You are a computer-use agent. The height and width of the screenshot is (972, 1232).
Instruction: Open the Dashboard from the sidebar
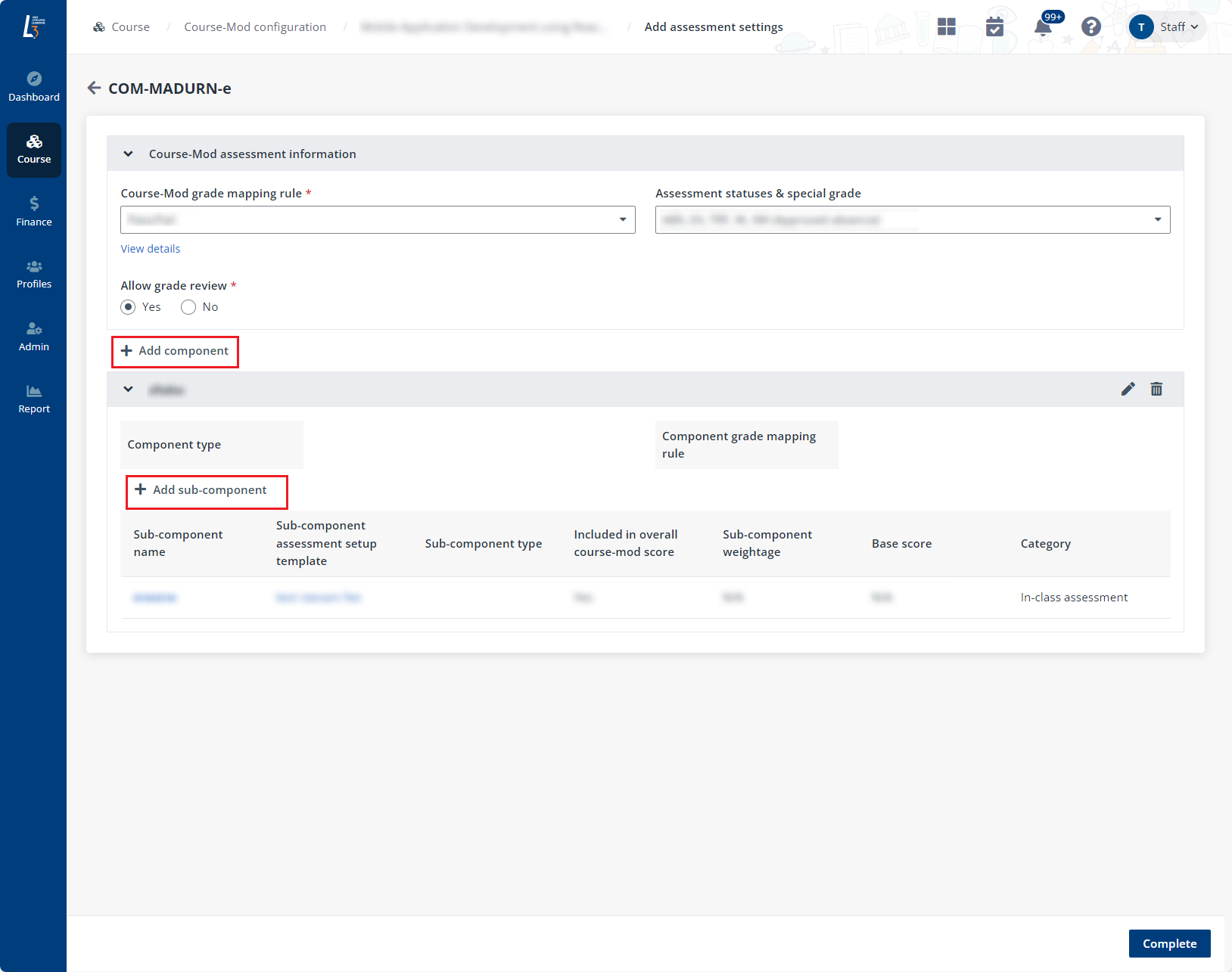[x=33, y=85]
